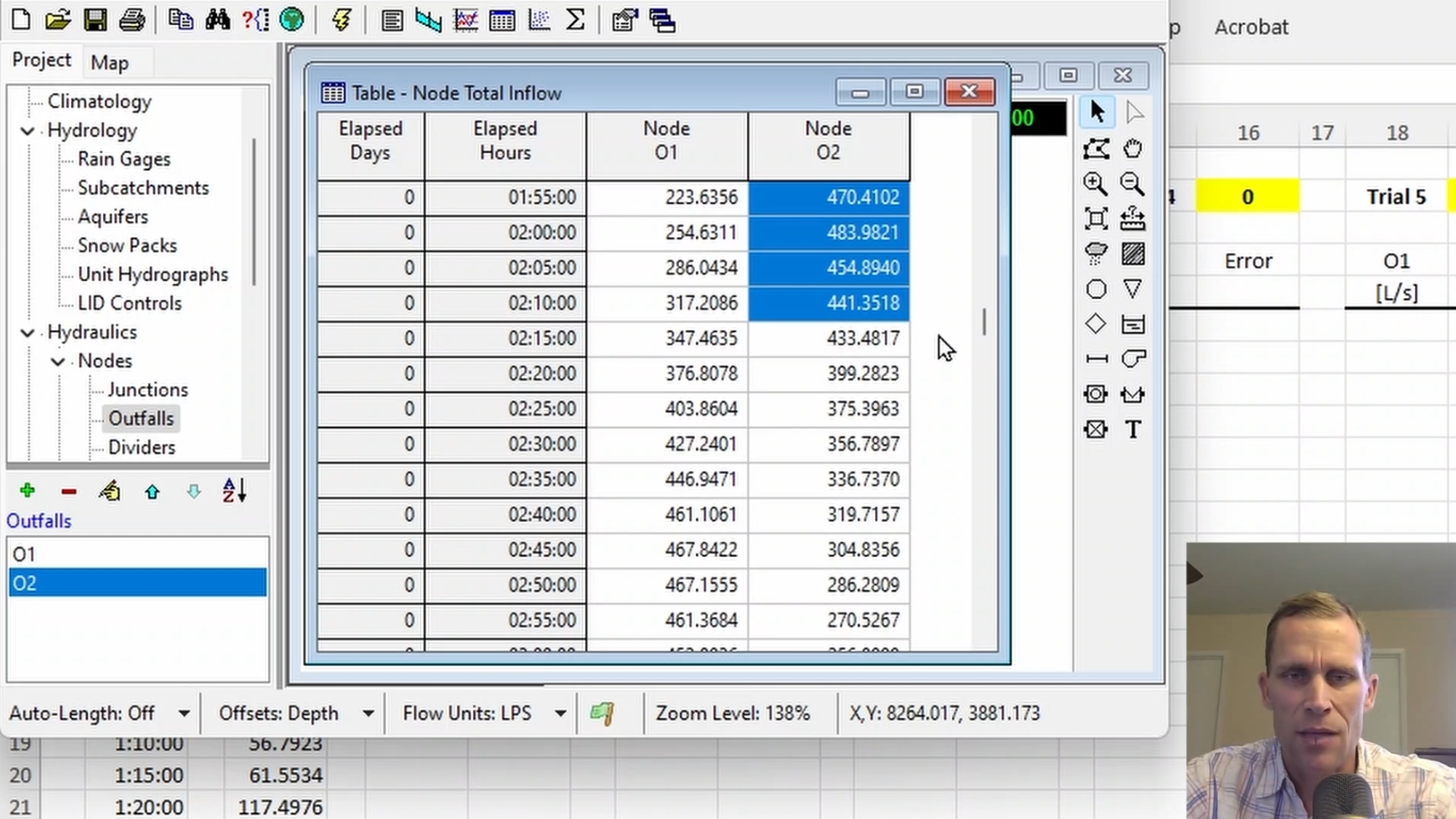The image size is (1456, 819).
Task: Run simulation with the lightning bolt icon
Action: tap(341, 19)
